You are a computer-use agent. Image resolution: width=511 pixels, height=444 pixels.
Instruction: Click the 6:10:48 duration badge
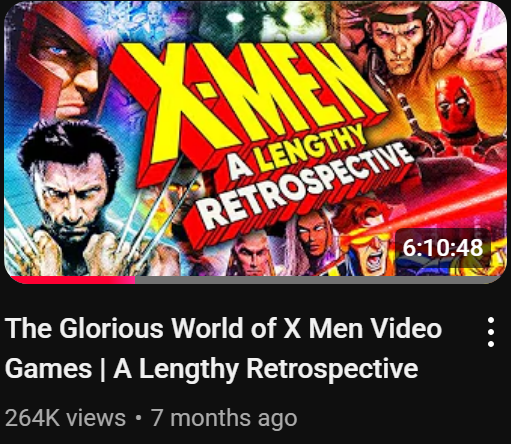click(443, 248)
